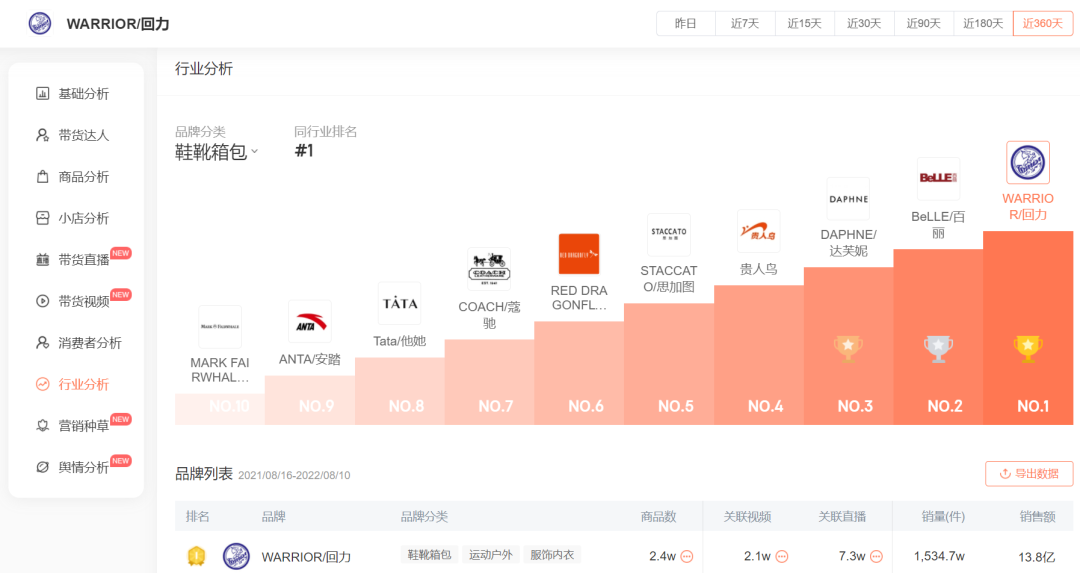The width and height of the screenshot is (1080, 573).
Task: Click the silver trophy on NO.2 bar
Action: click(938, 348)
